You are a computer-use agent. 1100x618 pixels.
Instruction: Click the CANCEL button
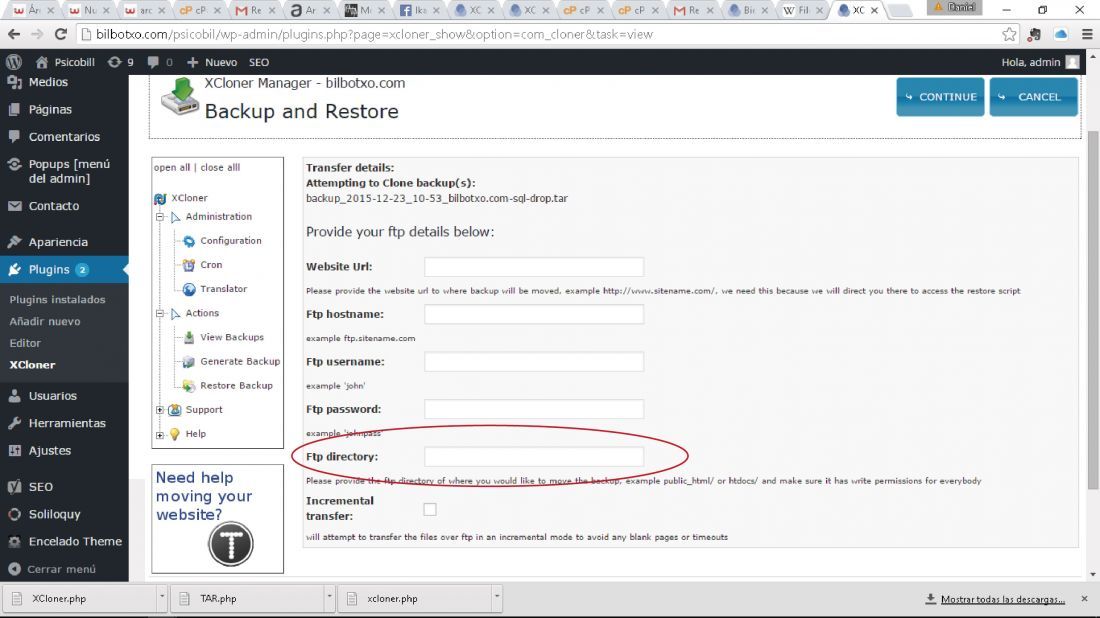point(1033,97)
